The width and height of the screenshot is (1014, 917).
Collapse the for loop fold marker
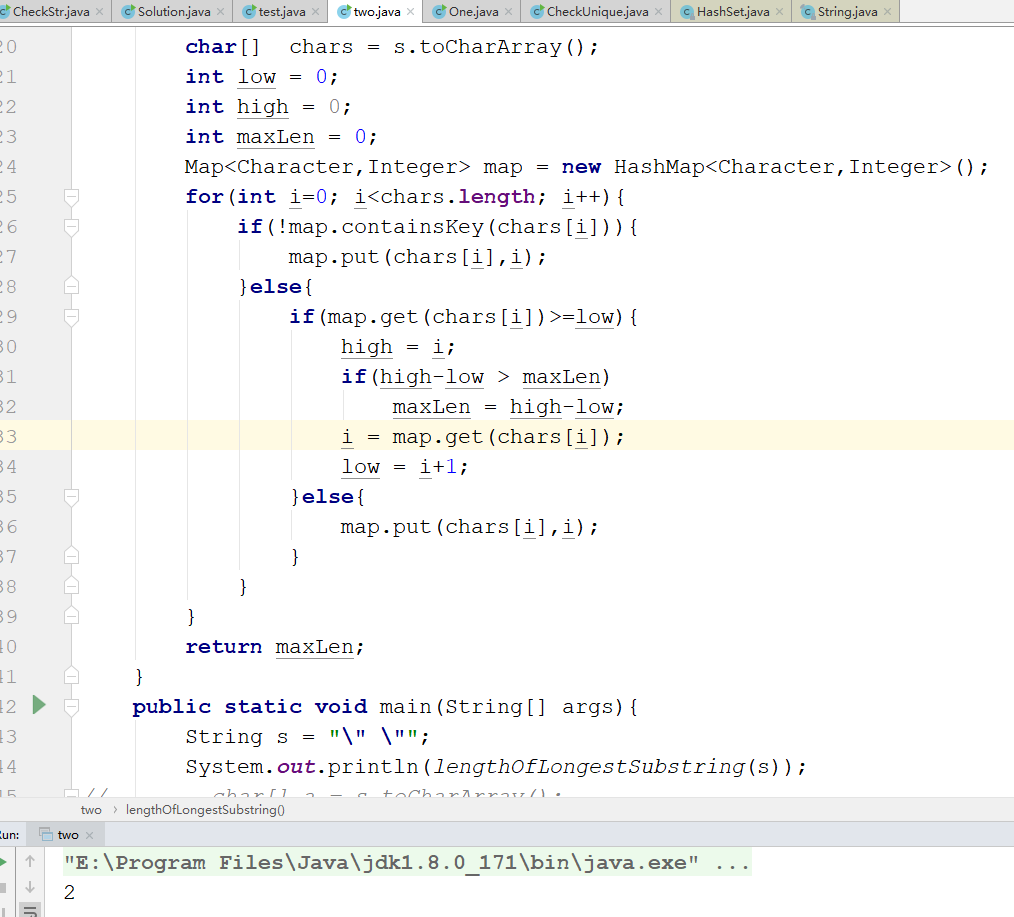point(71,196)
